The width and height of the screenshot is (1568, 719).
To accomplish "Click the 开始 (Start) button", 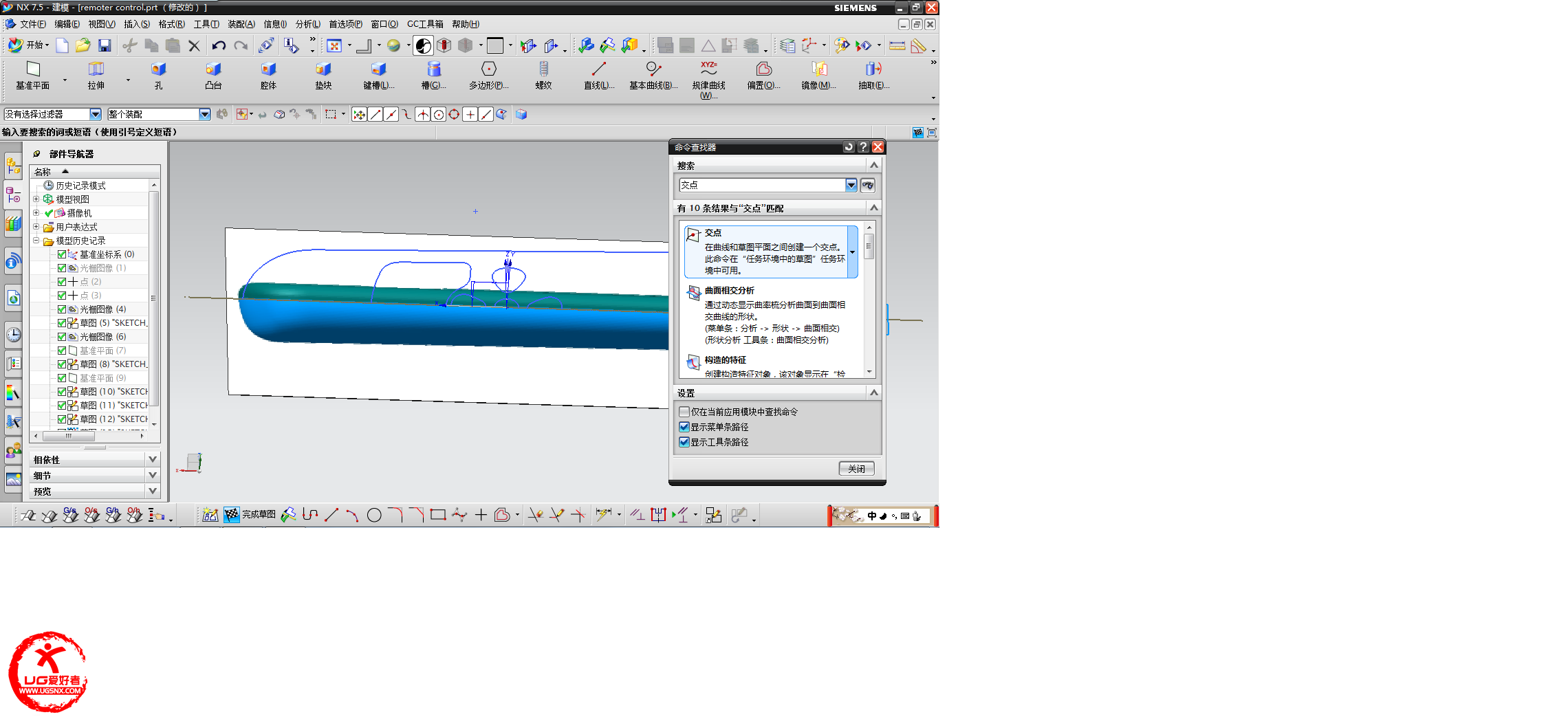I will coord(28,45).
